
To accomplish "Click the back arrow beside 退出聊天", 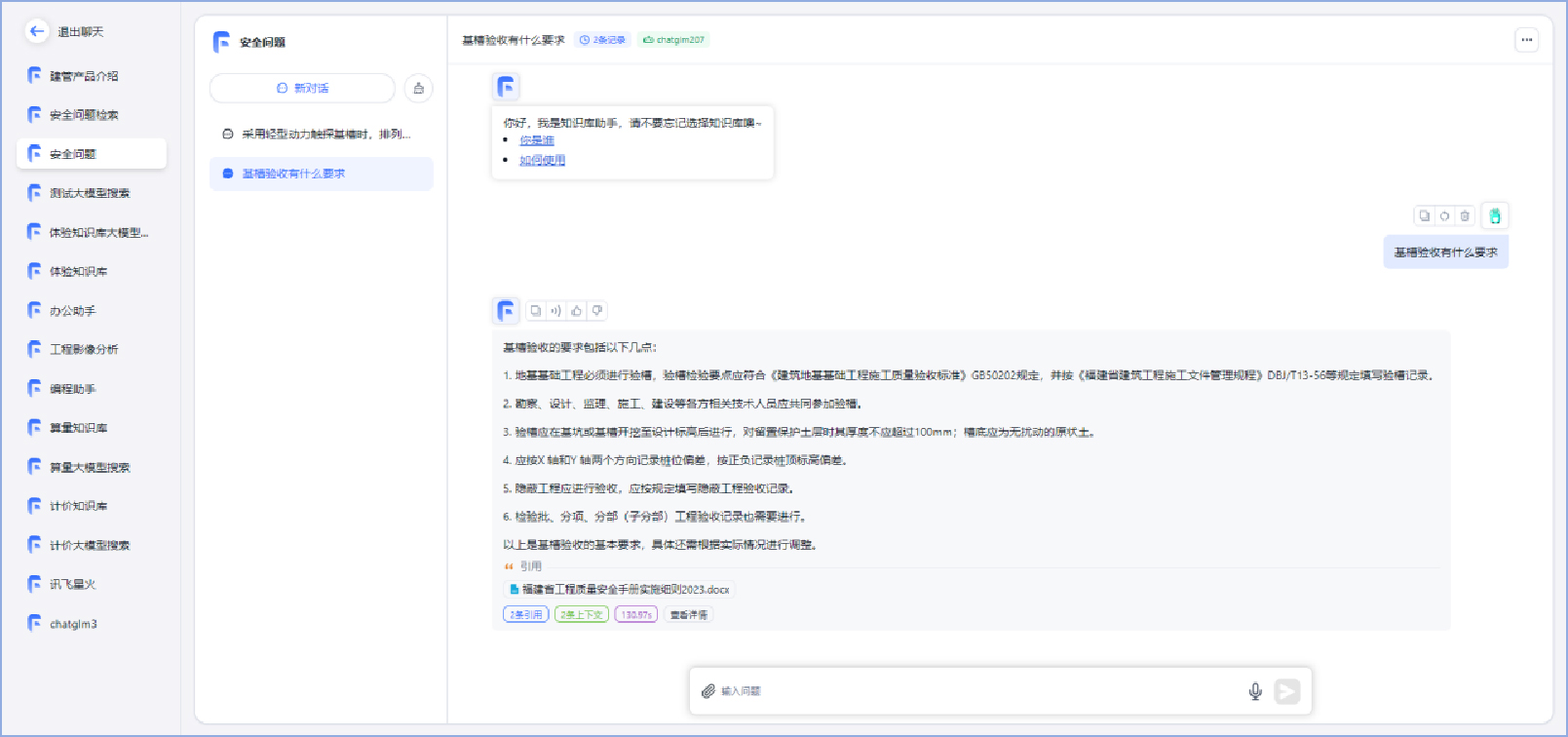I will tap(37, 31).
